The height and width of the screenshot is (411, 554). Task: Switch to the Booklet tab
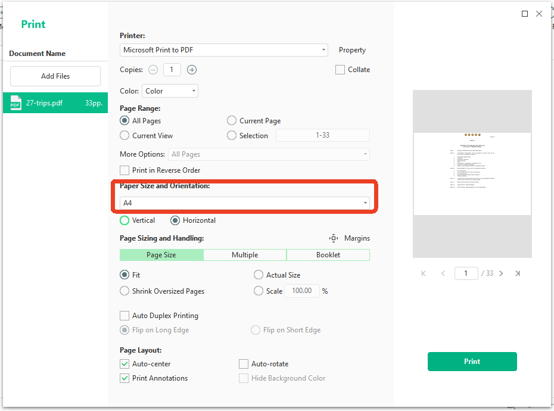click(328, 255)
